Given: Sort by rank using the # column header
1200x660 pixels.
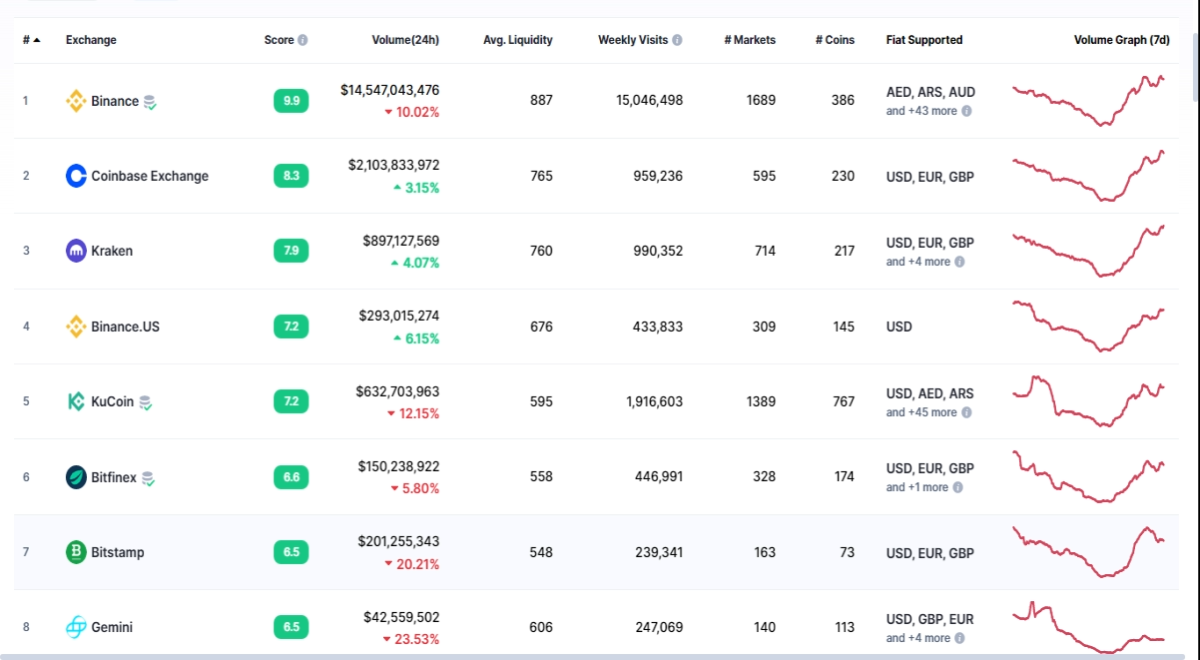Looking at the screenshot, I should (x=32, y=40).
